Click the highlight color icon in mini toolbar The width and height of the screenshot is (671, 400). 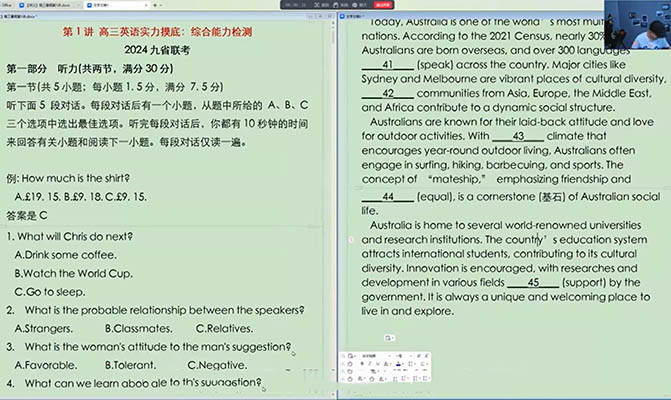[386, 364]
